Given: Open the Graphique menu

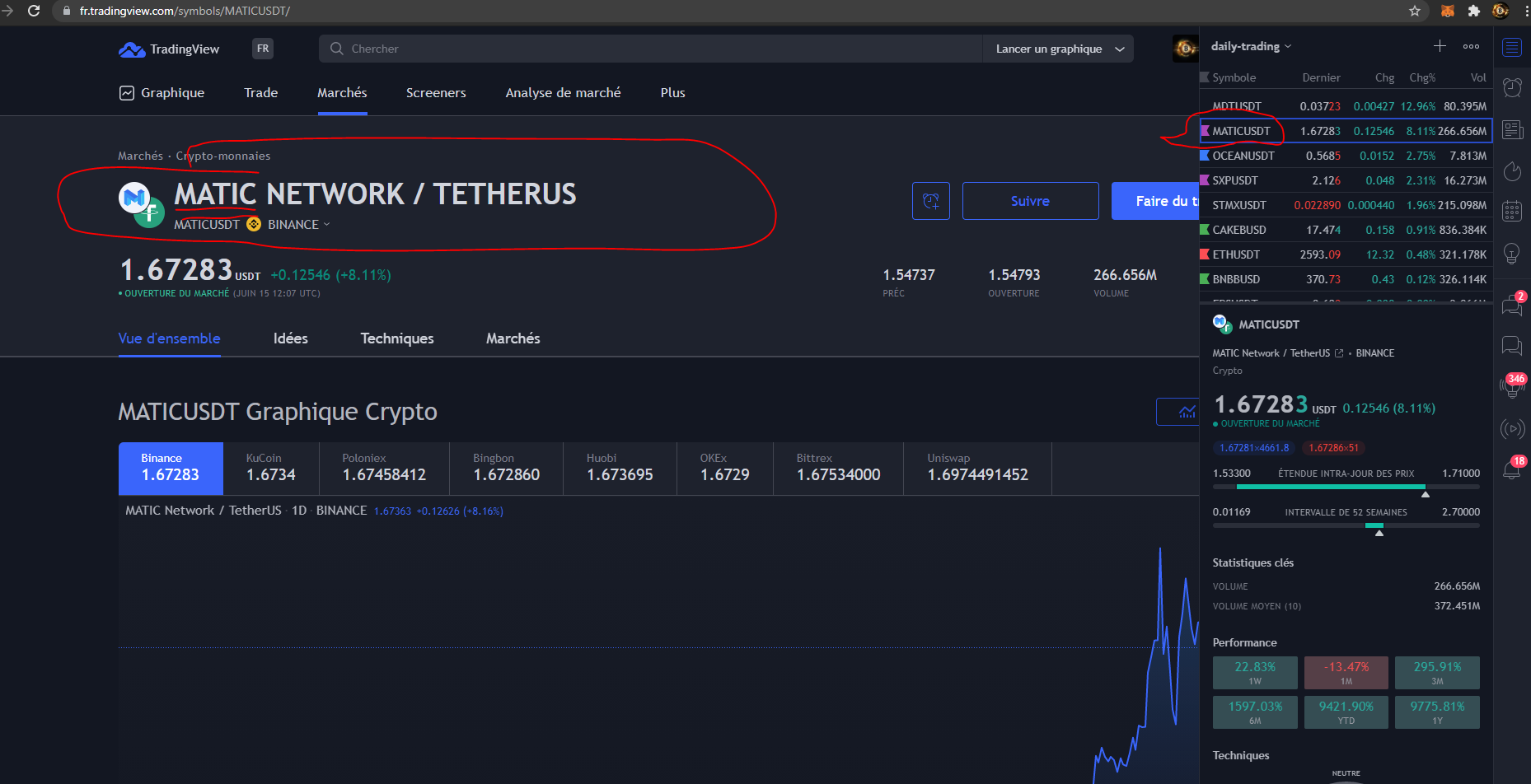Looking at the screenshot, I should point(162,93).
